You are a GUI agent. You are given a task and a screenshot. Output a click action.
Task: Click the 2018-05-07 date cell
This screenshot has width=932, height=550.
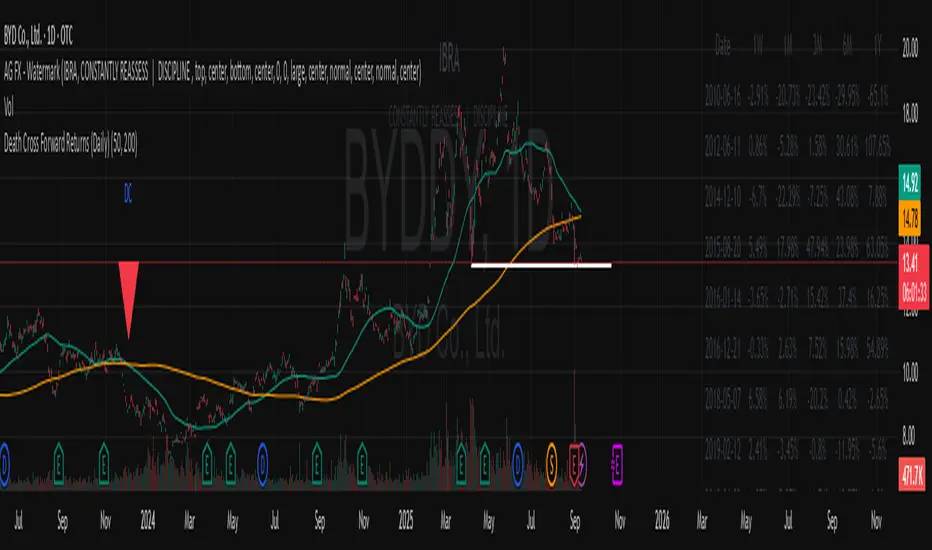click(x=723, y=398)
